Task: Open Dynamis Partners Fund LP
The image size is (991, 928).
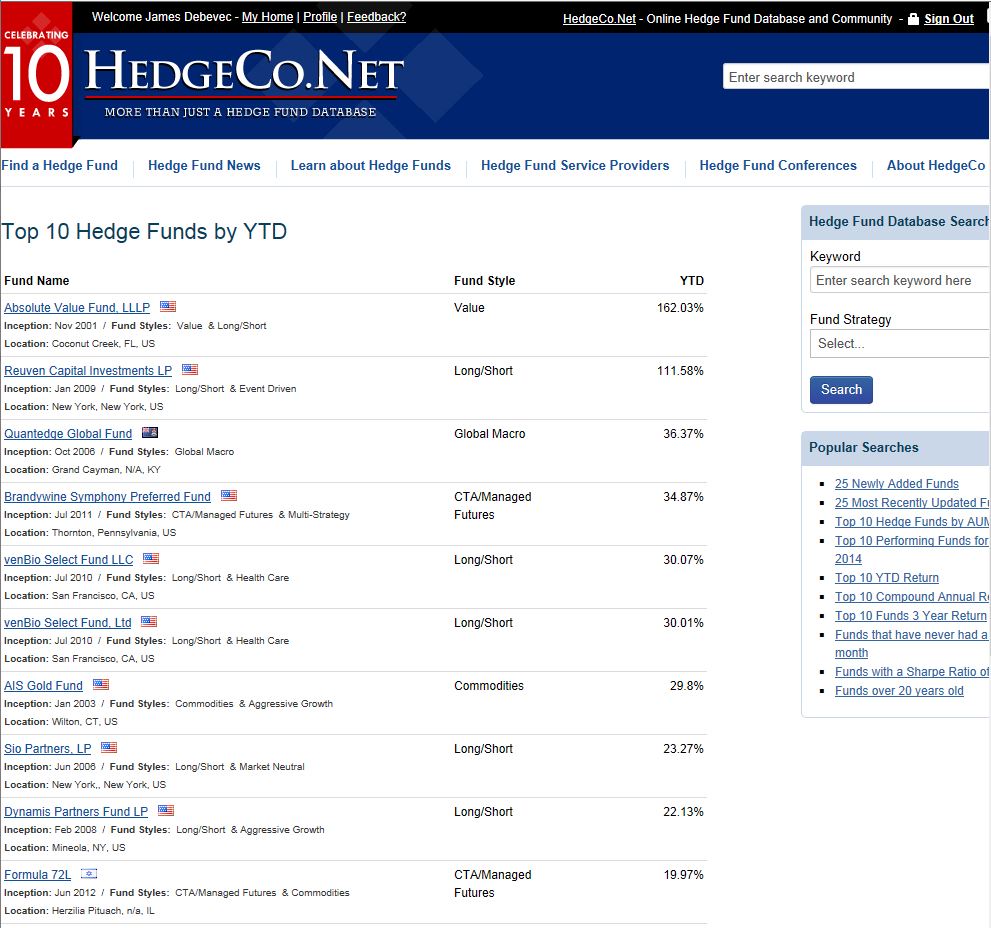Action: click(x=76, y=812)
